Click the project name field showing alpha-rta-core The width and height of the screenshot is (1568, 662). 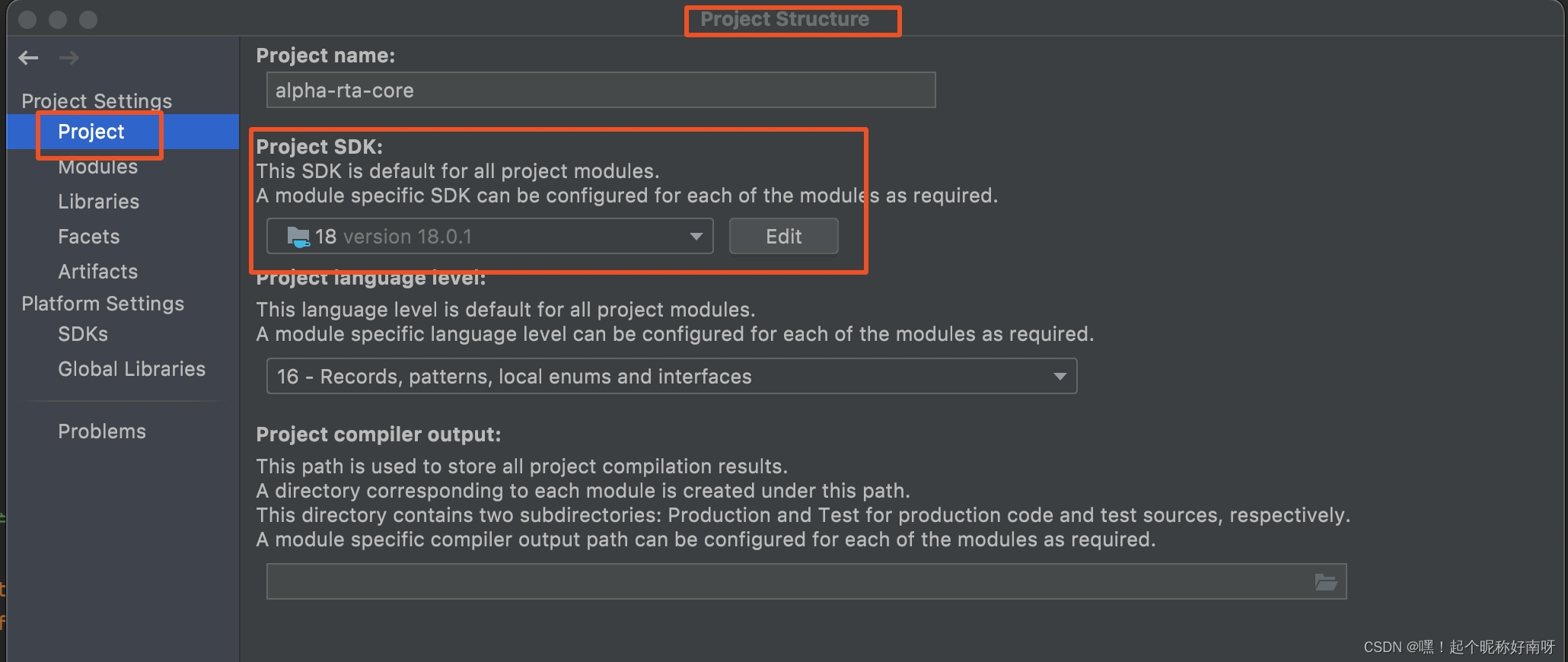coord(601,90)
